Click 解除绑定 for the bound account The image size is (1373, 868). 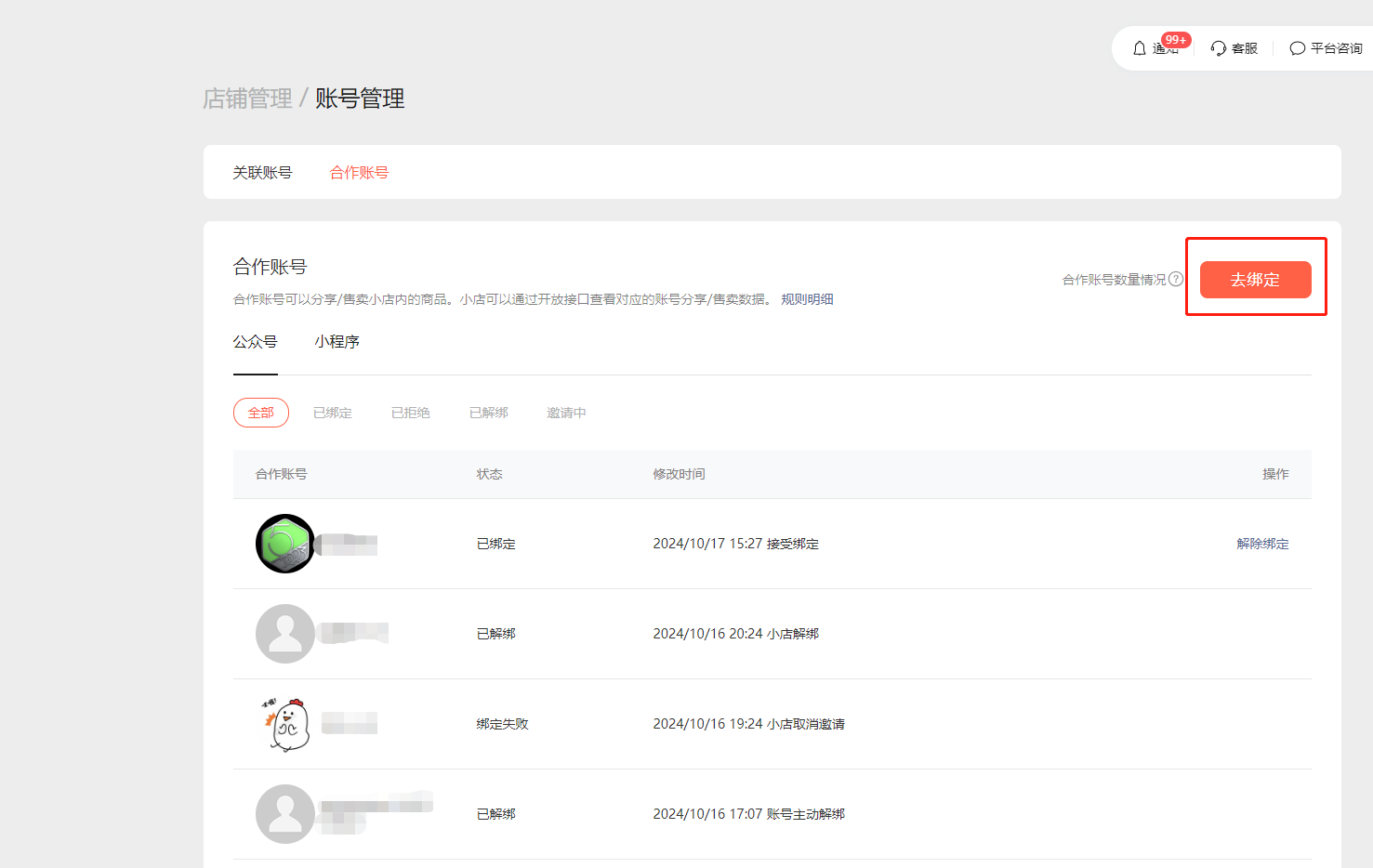pyautogui.click(x=1262, y=544)
